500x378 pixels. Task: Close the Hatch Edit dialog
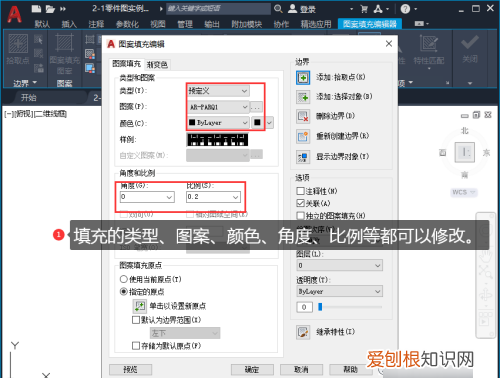click(x=389, y=44)
